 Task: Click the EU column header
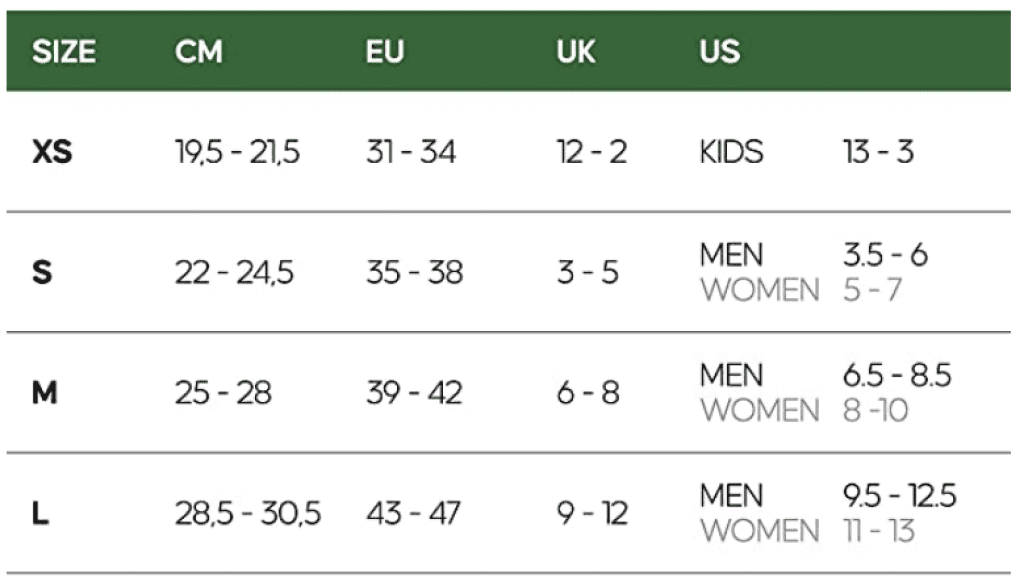point(385,52)
